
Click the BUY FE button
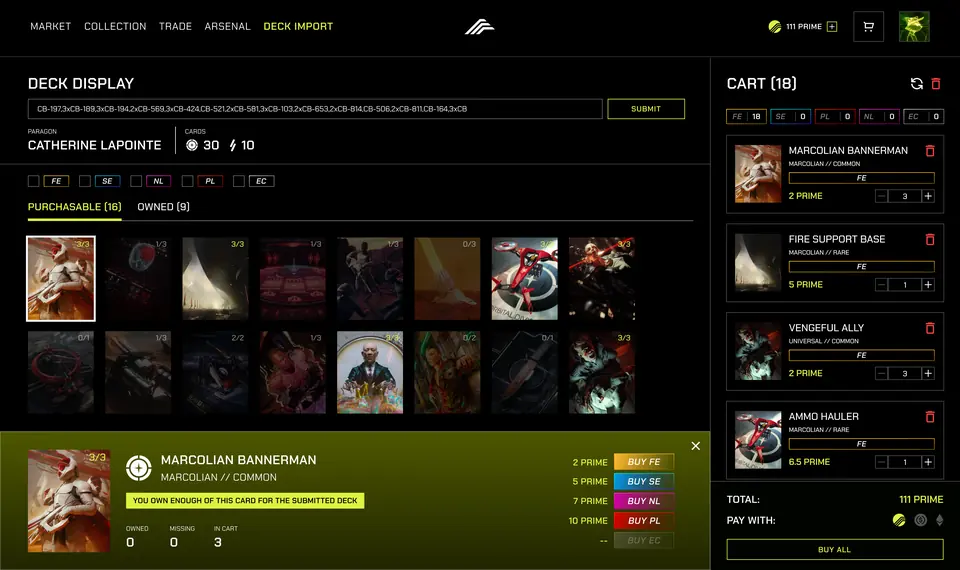click(x=643, y=462)
